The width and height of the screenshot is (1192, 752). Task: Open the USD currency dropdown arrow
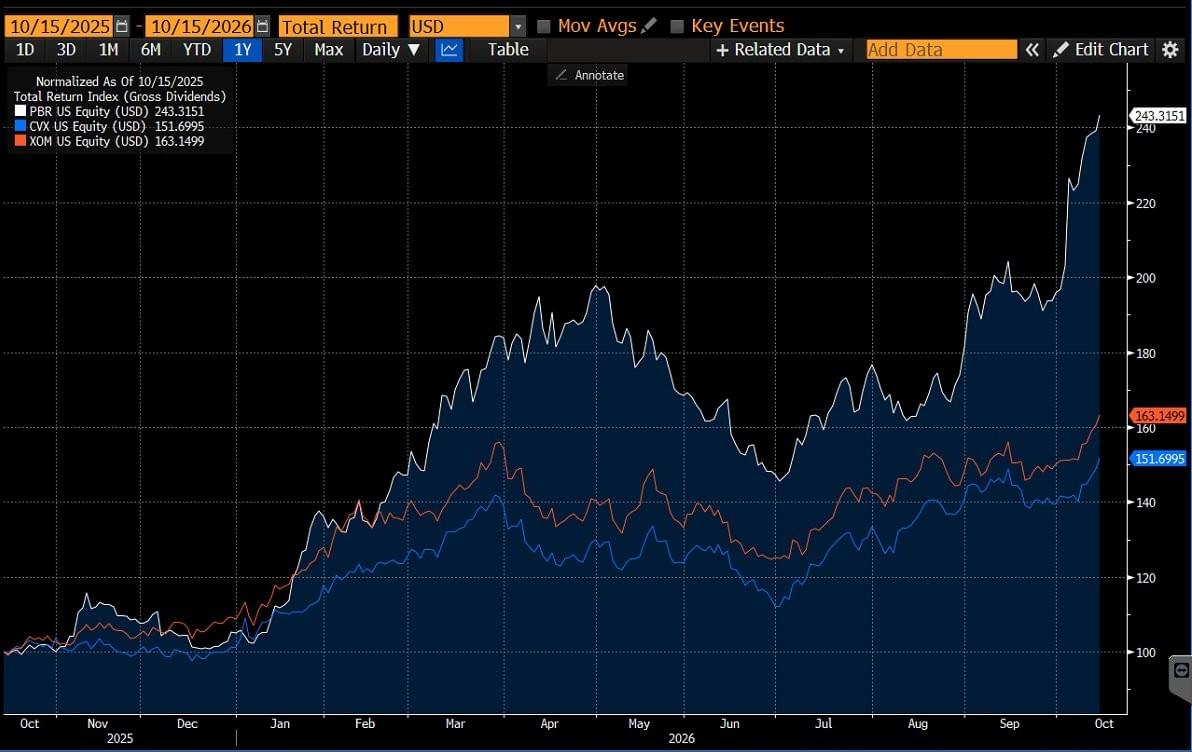tap(518, 27)
